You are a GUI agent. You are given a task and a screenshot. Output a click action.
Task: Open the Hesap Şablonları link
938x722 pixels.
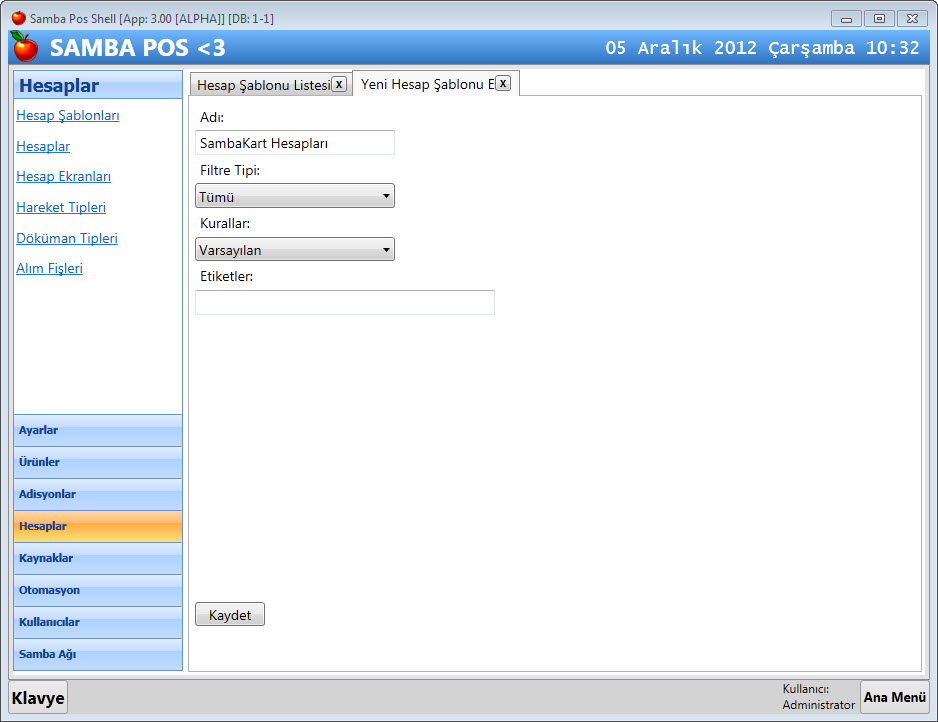point(68,115)
